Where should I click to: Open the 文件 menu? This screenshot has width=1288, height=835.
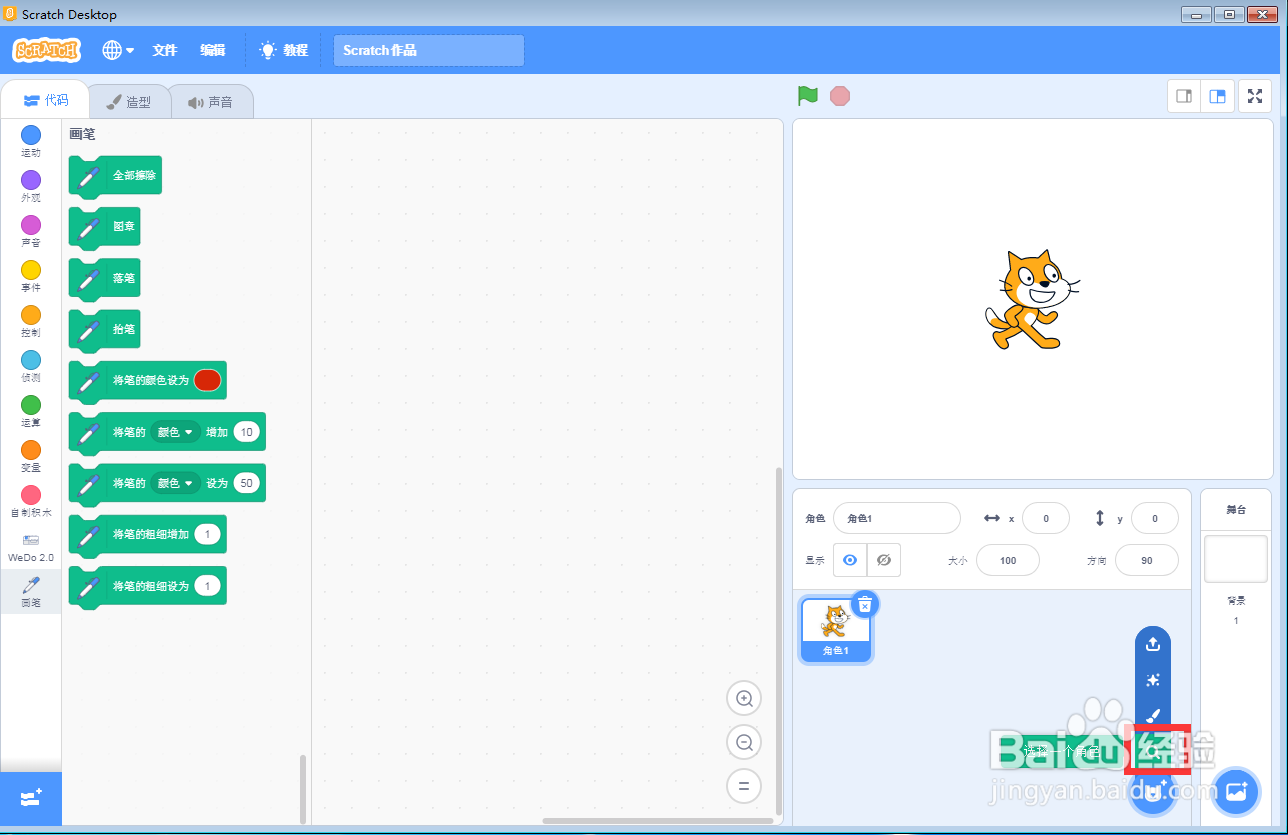tap(164, 50)
